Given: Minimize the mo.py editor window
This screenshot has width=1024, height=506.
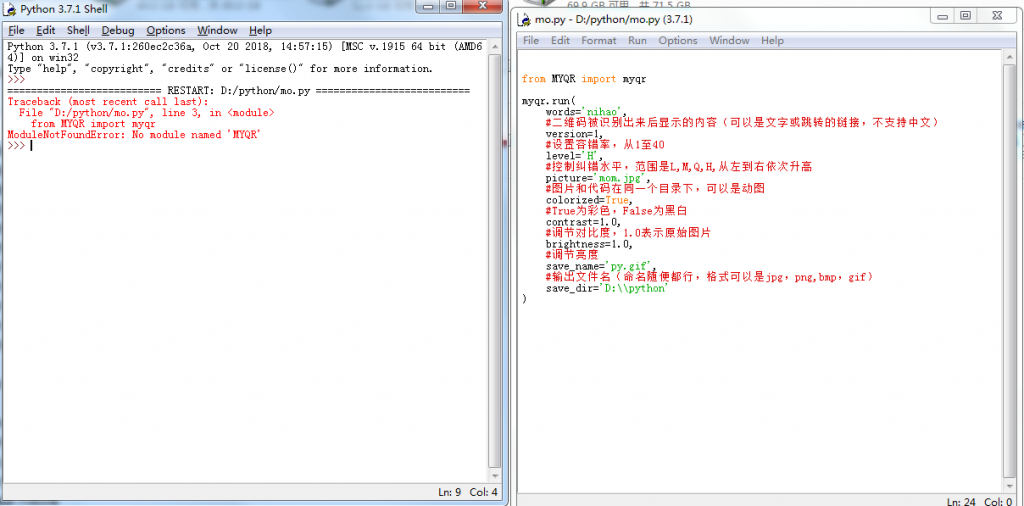Looking at the screenshot, I should (x=940, y=16).
